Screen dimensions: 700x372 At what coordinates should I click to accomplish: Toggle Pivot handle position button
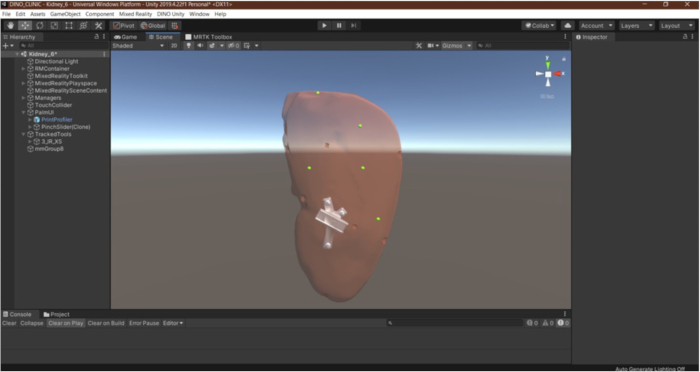click(124, 25)
